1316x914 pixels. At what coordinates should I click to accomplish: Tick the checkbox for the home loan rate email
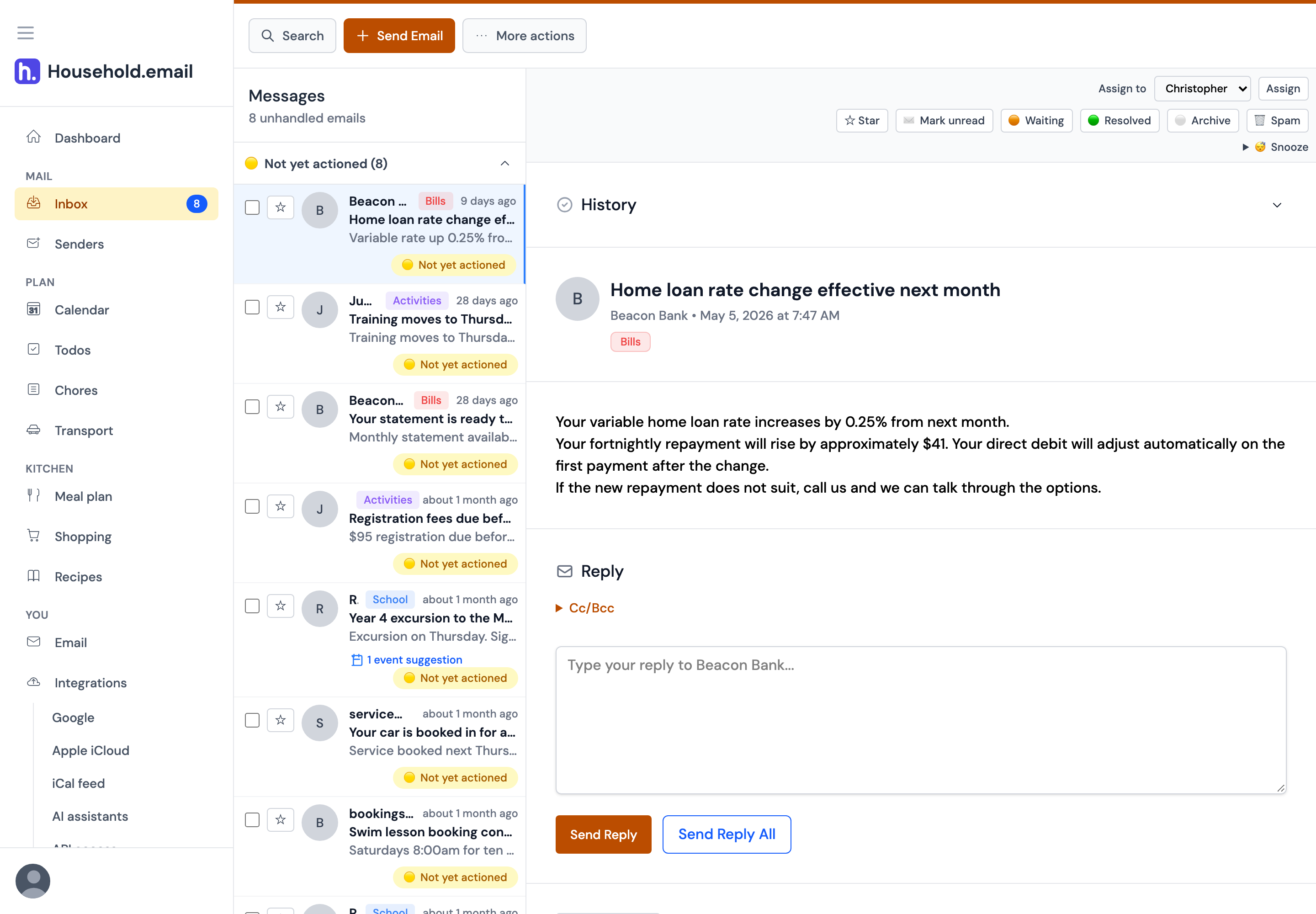coord(252,207)
